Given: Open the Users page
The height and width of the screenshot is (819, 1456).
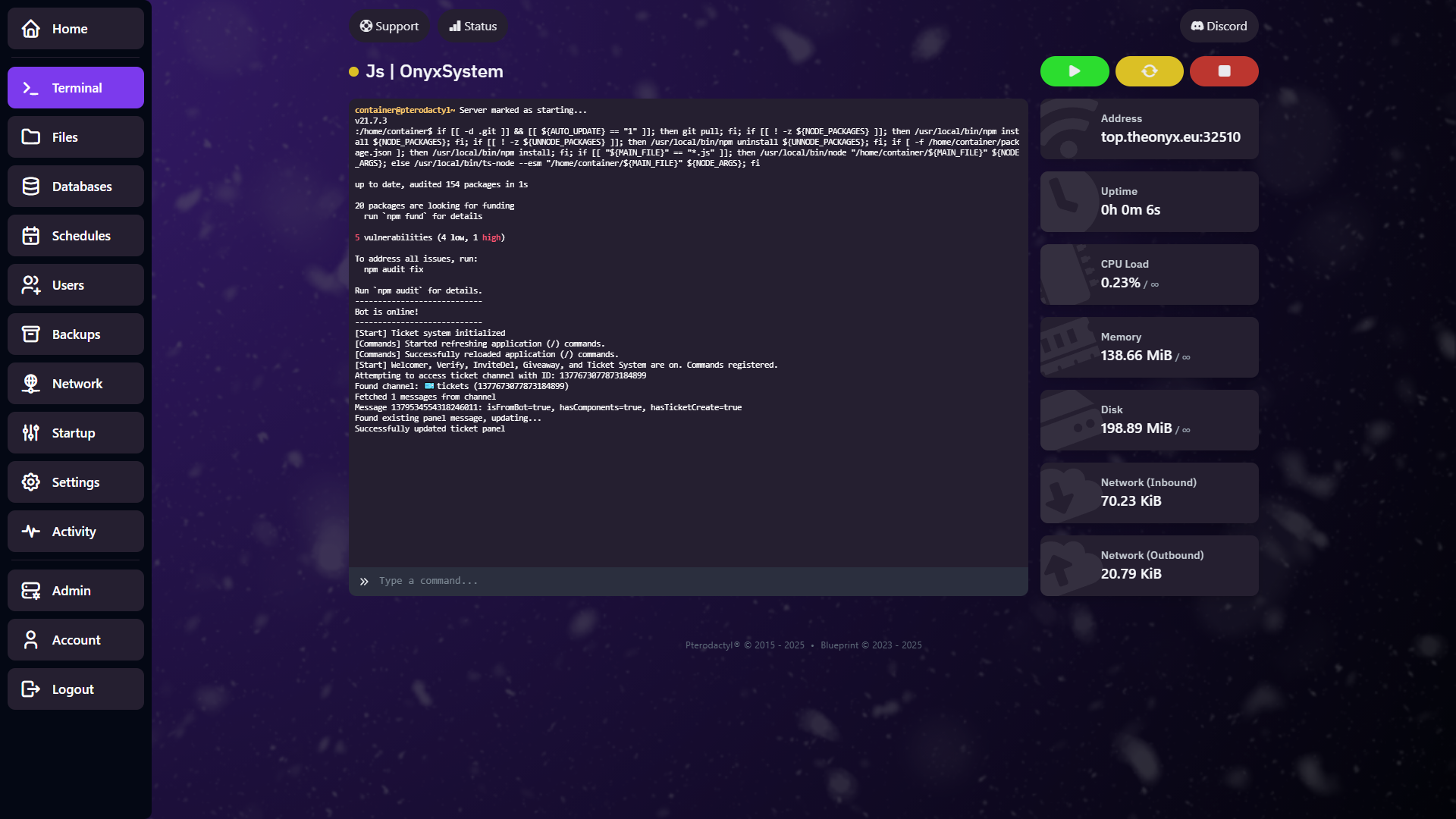Looking at the screenshot, I should [x=76, y=285].
